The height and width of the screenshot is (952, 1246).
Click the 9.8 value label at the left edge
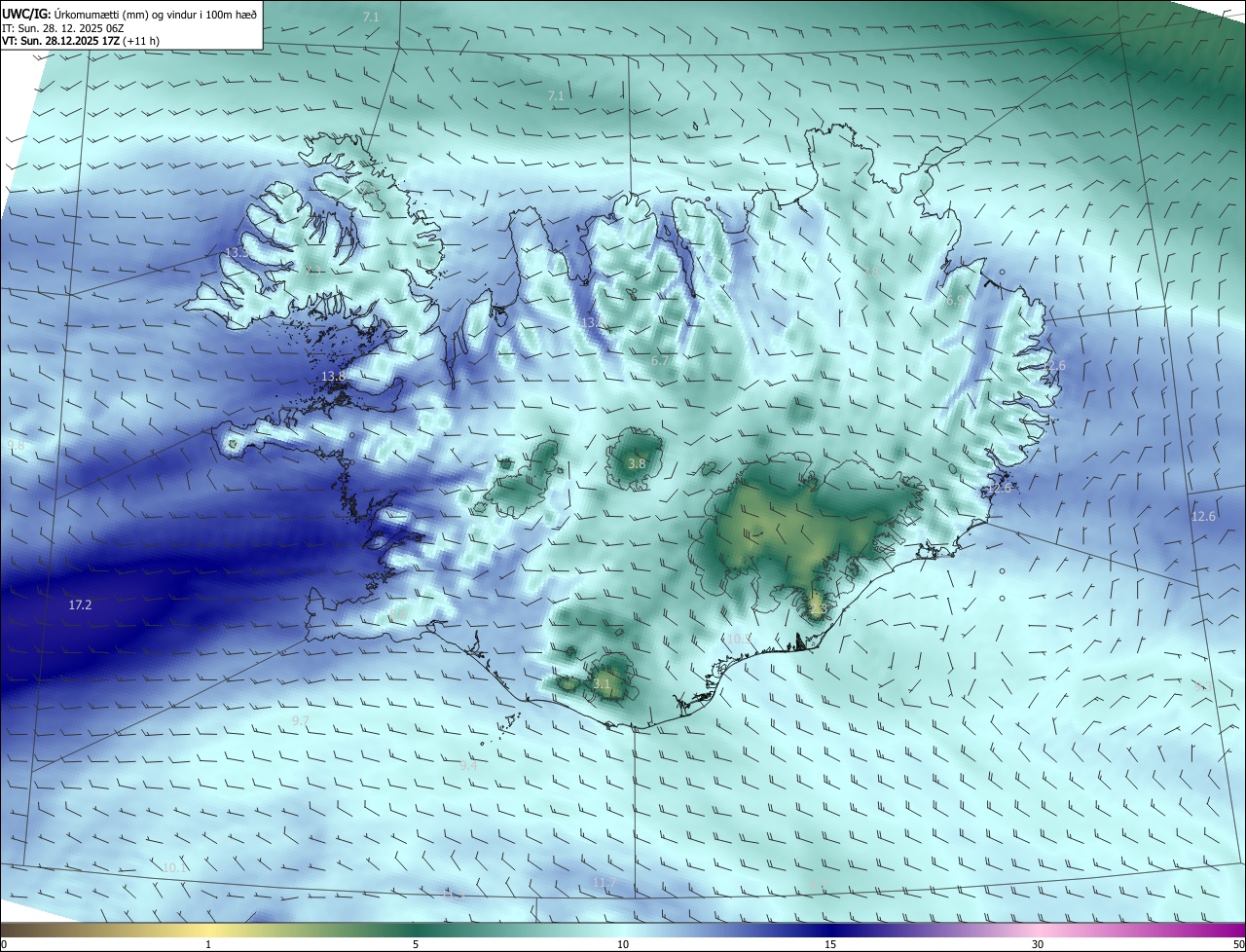pyautogui.click(x=16, y=445)
